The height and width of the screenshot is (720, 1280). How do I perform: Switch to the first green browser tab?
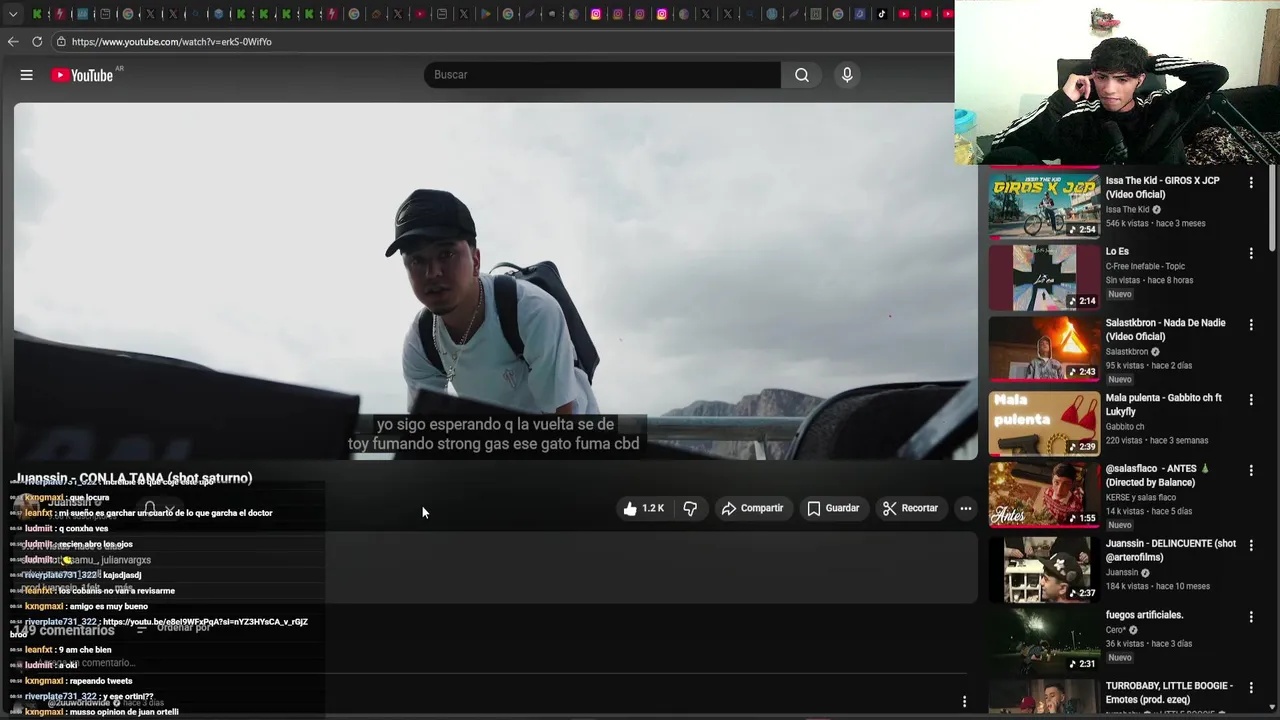click(x=37, y=14)
